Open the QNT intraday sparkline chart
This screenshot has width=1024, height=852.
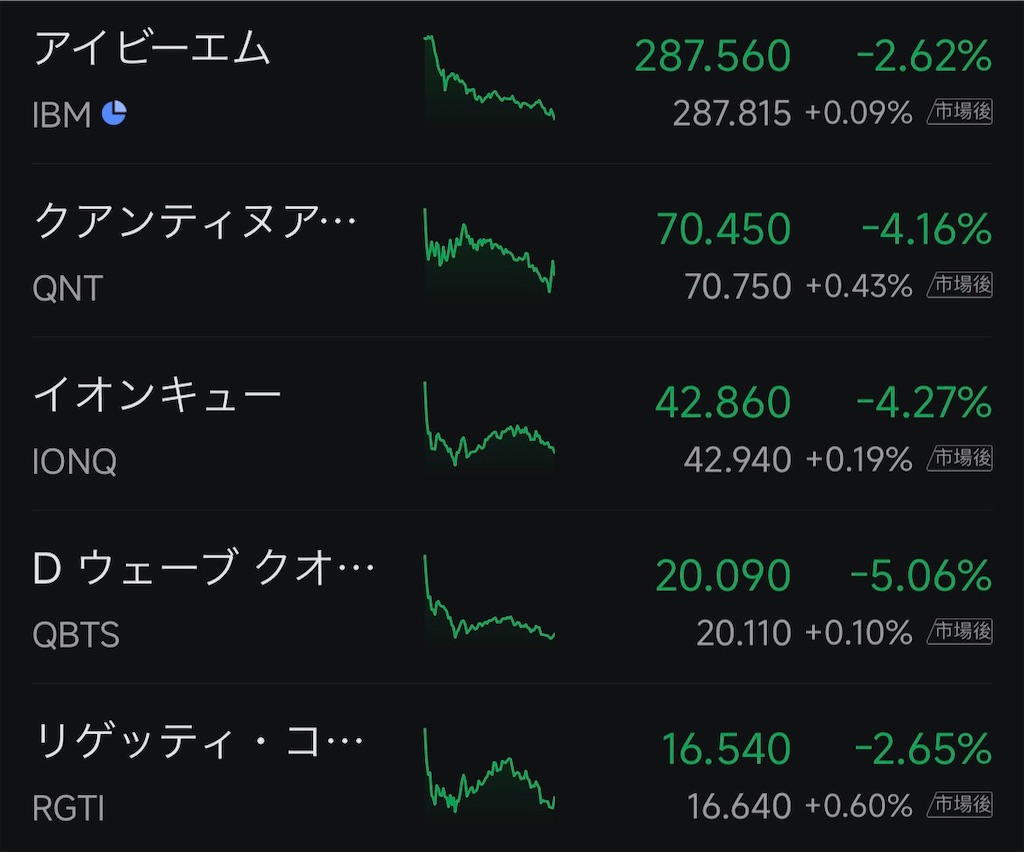pos(489,251)
